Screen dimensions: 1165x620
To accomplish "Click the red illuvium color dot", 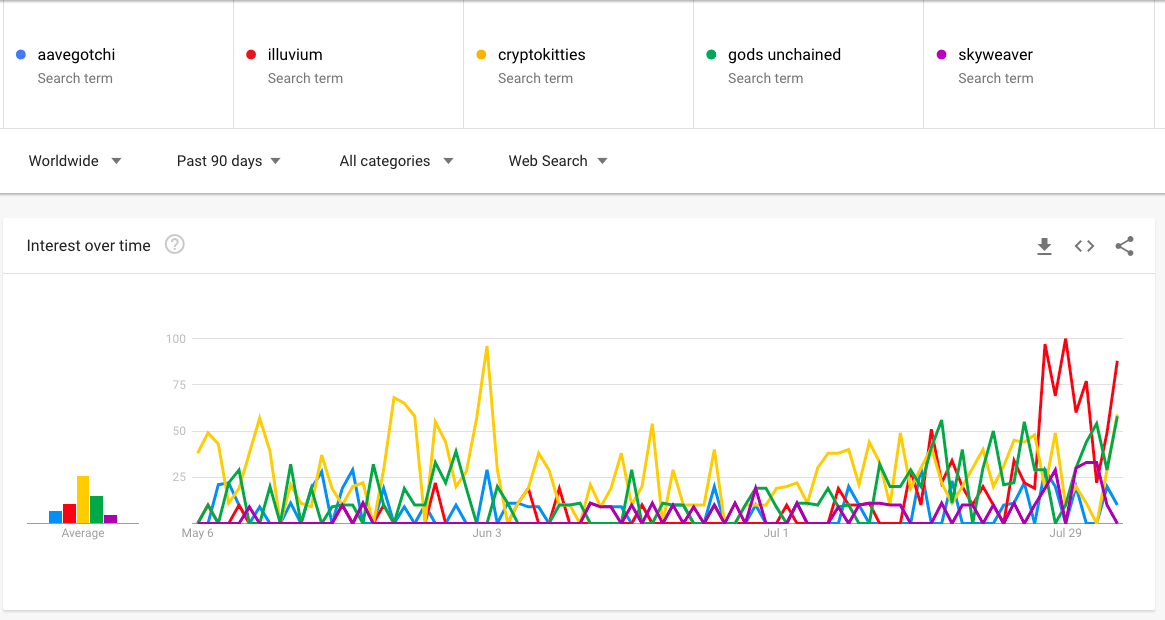I will [251, 54].
